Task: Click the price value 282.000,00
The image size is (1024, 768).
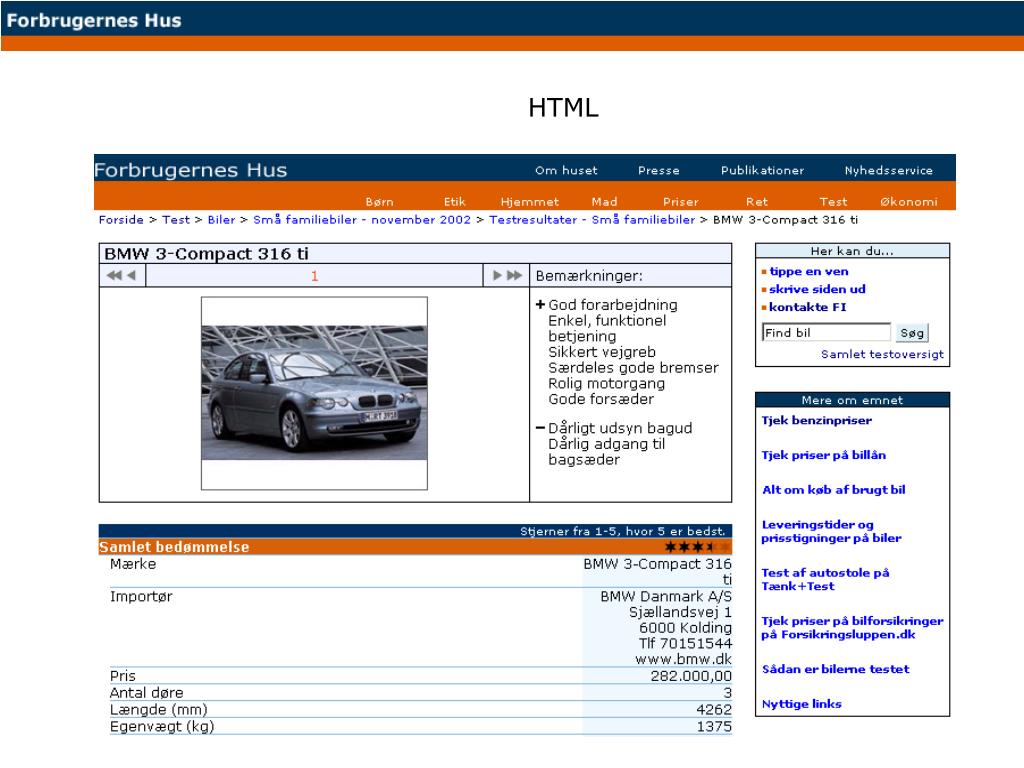Action: (x=691, y=676)
